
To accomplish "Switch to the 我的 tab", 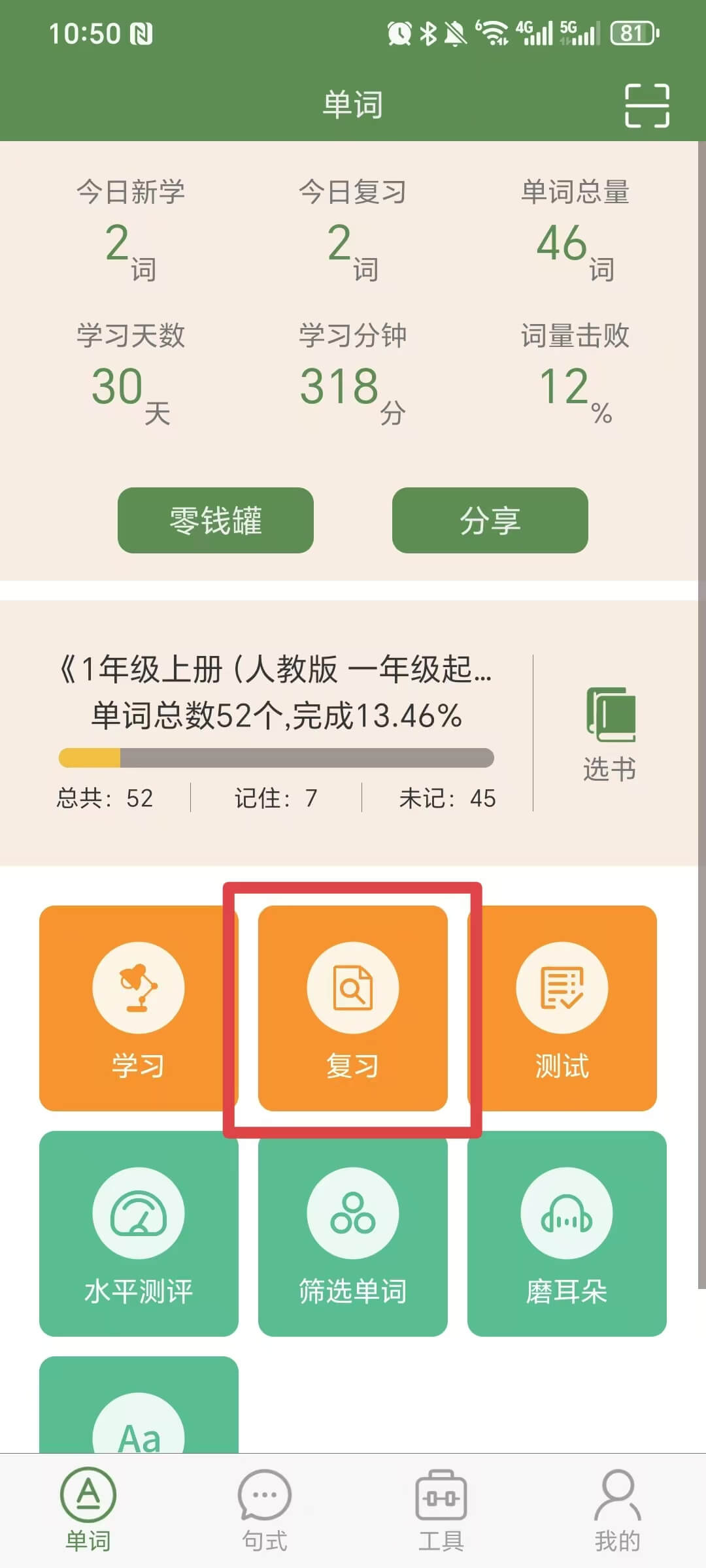I will [x=617, y=1511].
